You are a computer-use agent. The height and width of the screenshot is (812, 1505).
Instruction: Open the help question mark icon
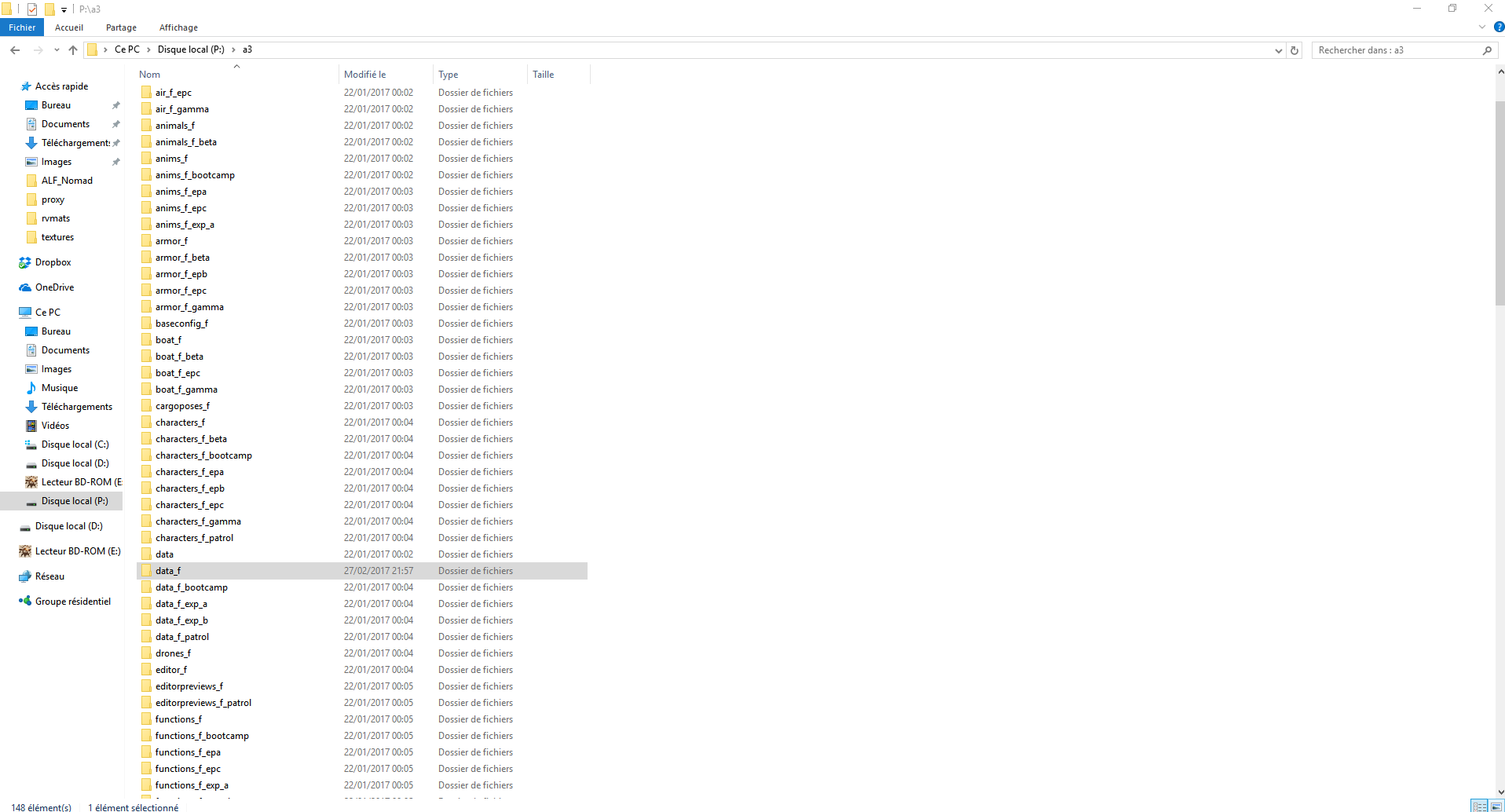(1499, 27)
